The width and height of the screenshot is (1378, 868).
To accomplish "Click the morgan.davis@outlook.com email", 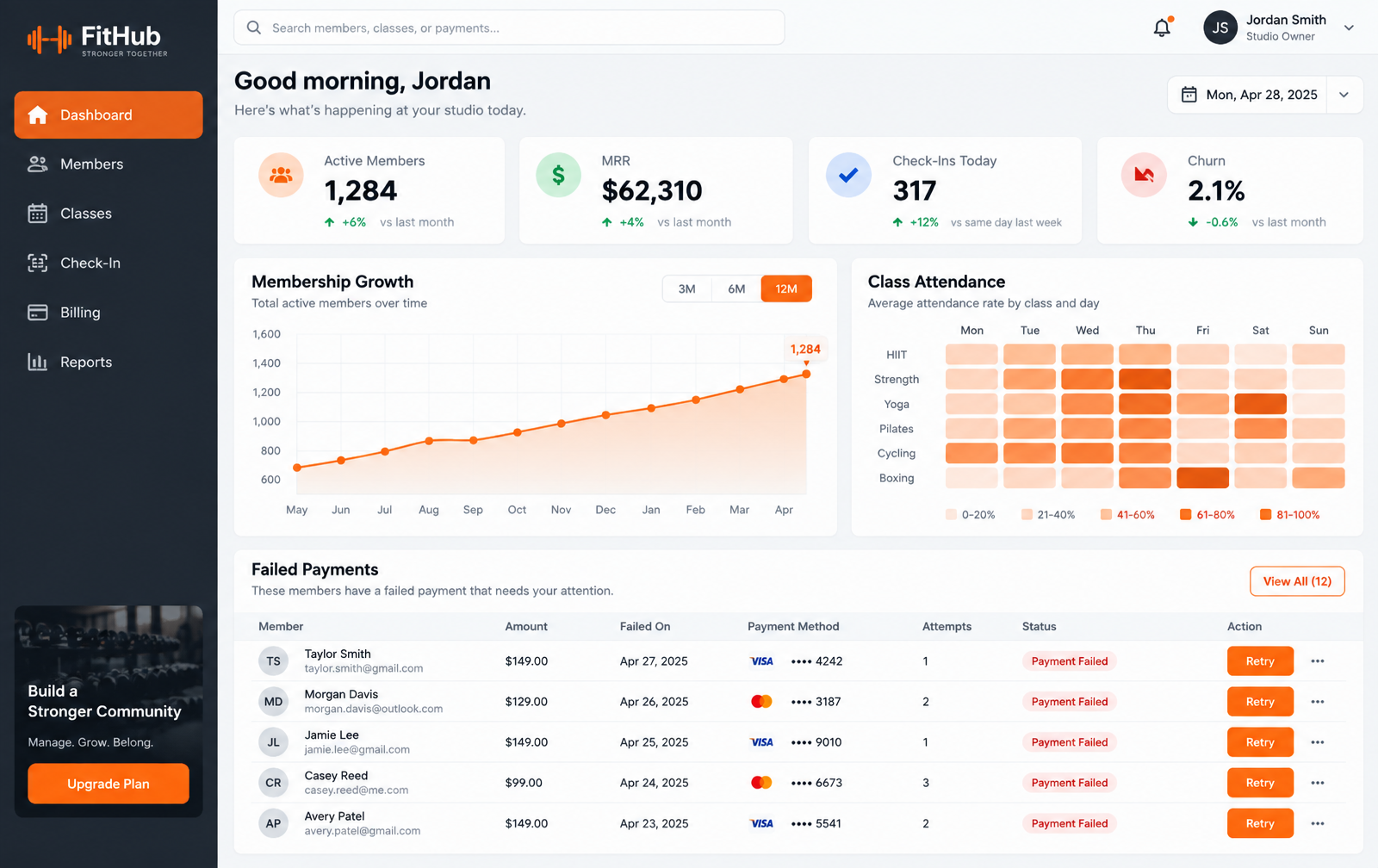I will point(374,709).
